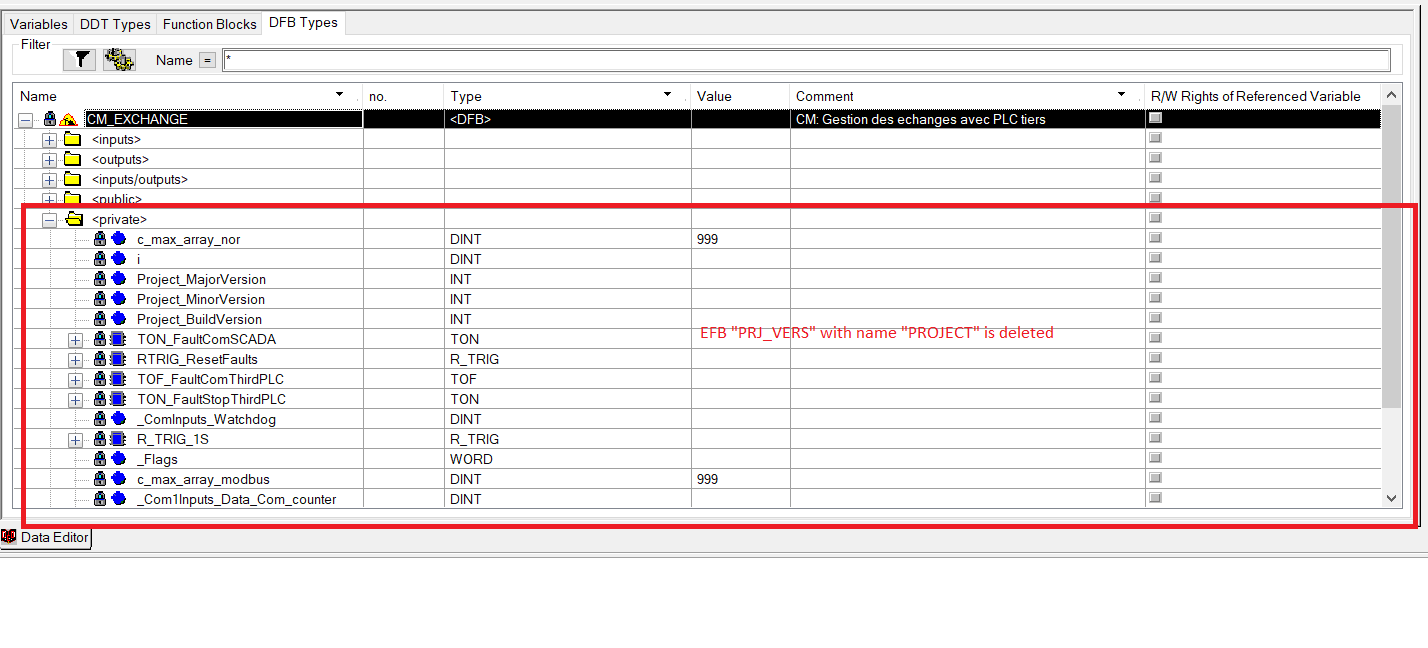Click the open folder icon for <private>
The image size is (1428, 648).
point(73,219)
